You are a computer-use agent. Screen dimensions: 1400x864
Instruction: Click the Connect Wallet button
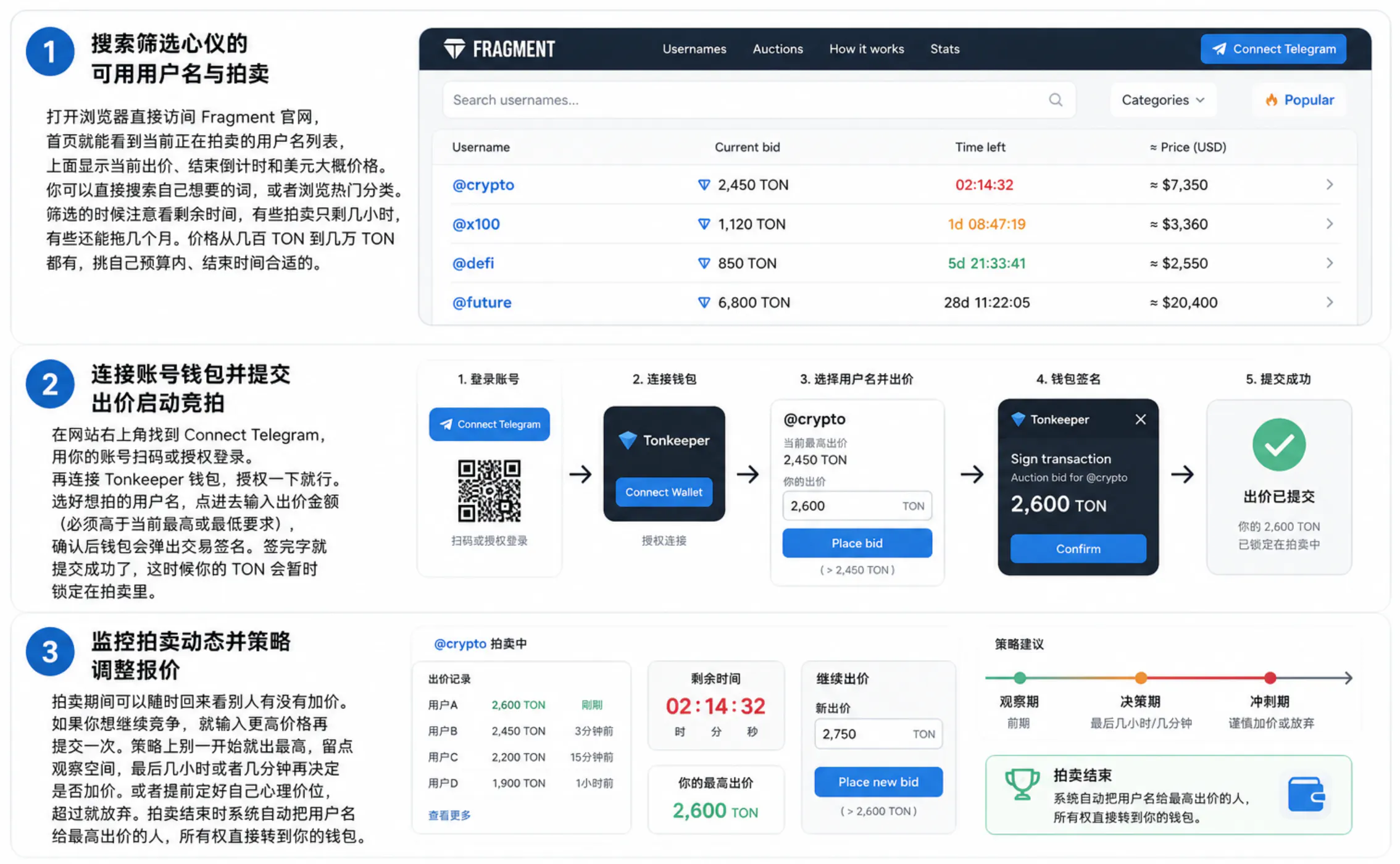click(664, 492)
